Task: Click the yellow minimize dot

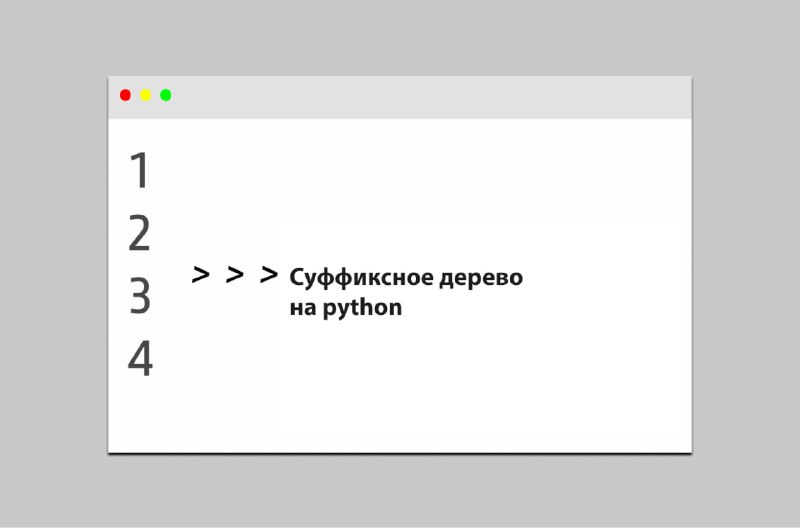Action: pos(145,95)
